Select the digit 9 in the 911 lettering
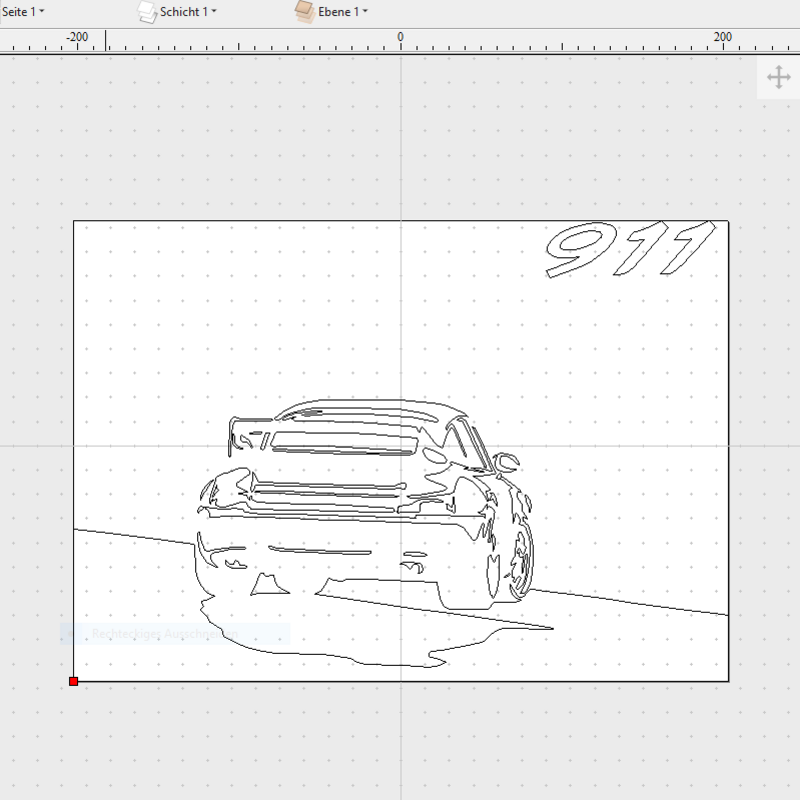 [579, 250]
